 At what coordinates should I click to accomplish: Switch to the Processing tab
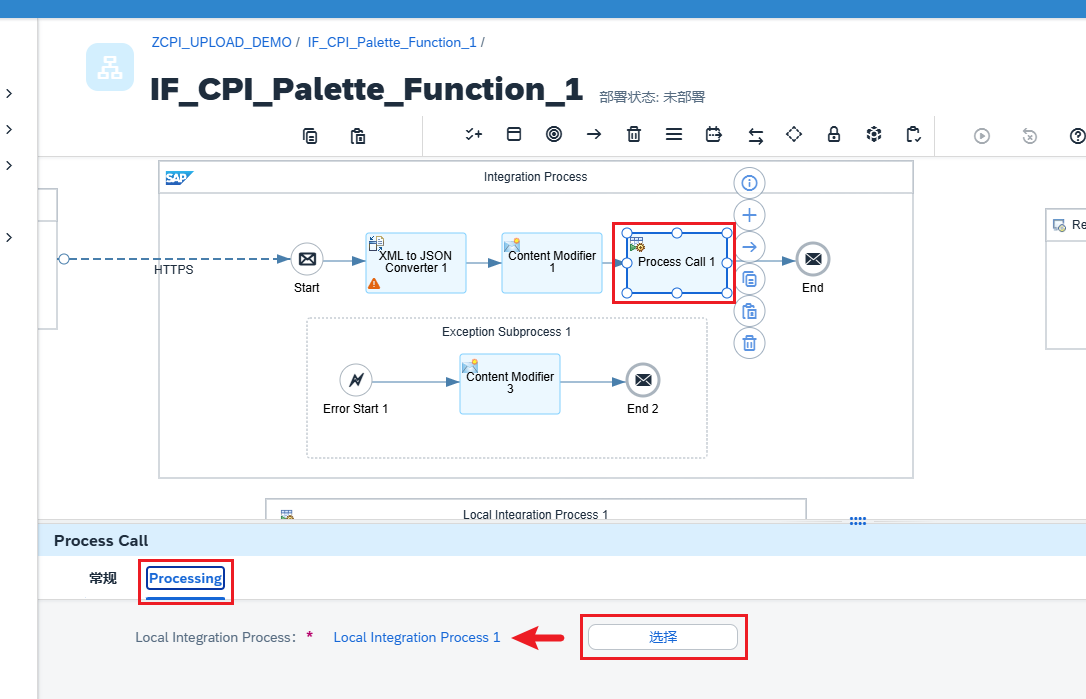tap(186, 578)
